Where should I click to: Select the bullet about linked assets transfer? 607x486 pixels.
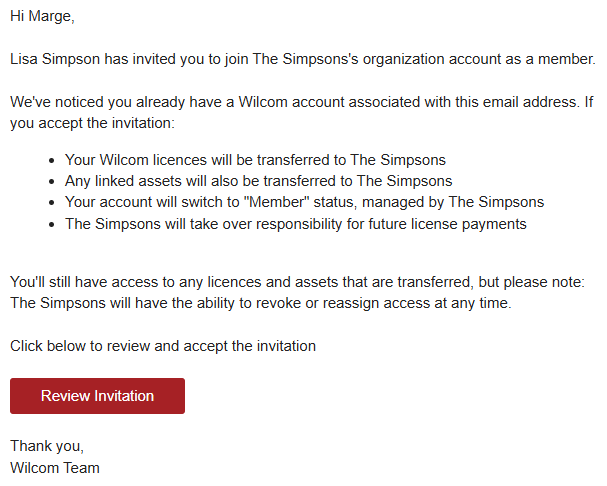pyautogui.click(x=258, y=181)
